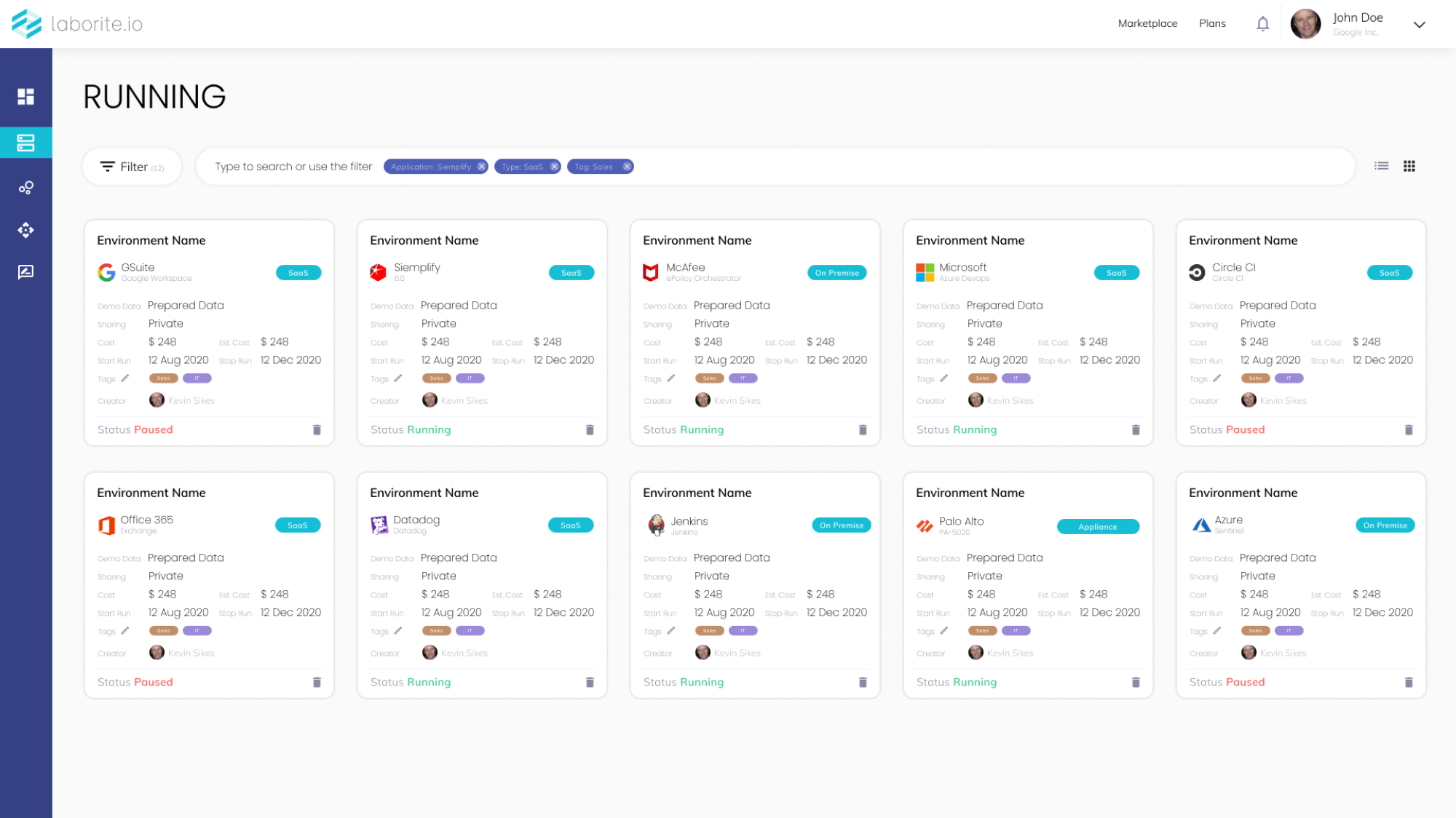Edit tags pencil on Siemplify card

(398, 378)
